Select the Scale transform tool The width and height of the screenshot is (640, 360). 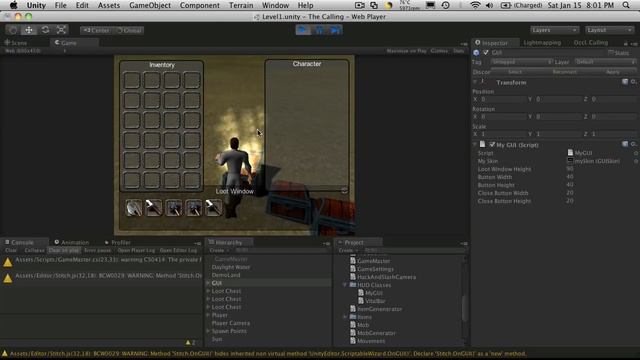point(61,30)
